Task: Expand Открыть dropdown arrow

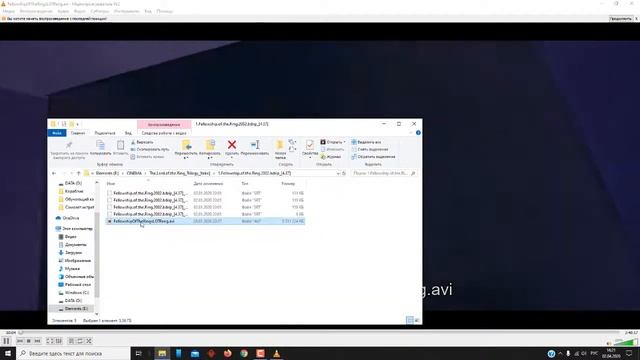Action: (344, 142)
